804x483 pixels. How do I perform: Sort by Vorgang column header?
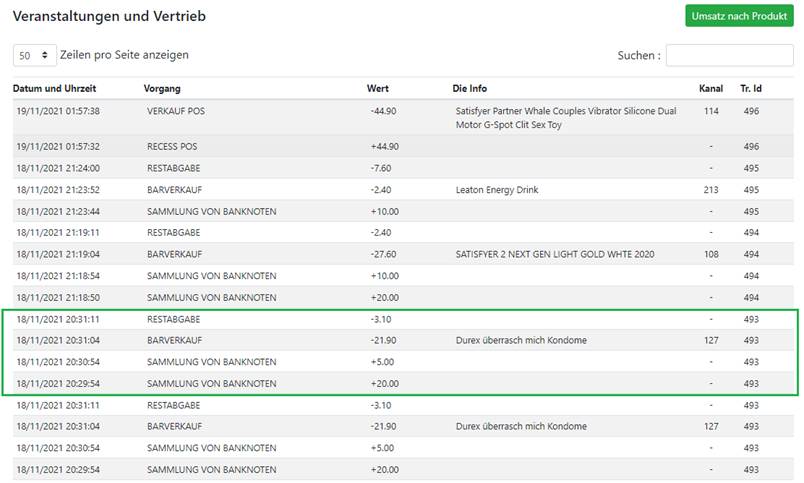coord(162,88)
